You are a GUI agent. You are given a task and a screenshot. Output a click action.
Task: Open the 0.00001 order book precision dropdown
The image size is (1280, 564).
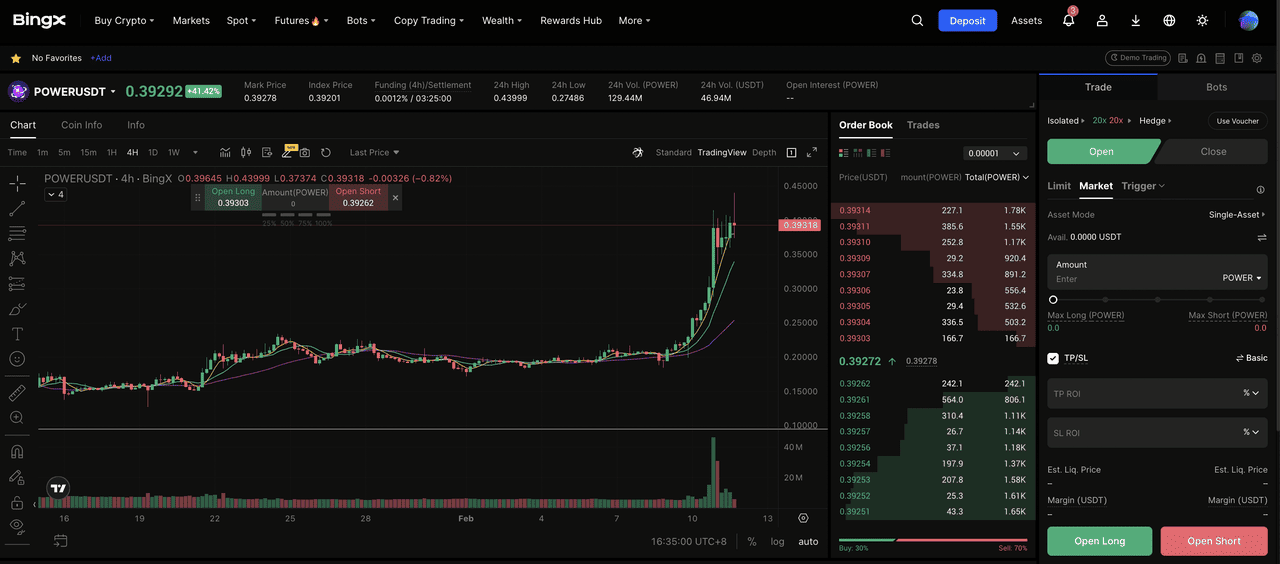(995, 153)
